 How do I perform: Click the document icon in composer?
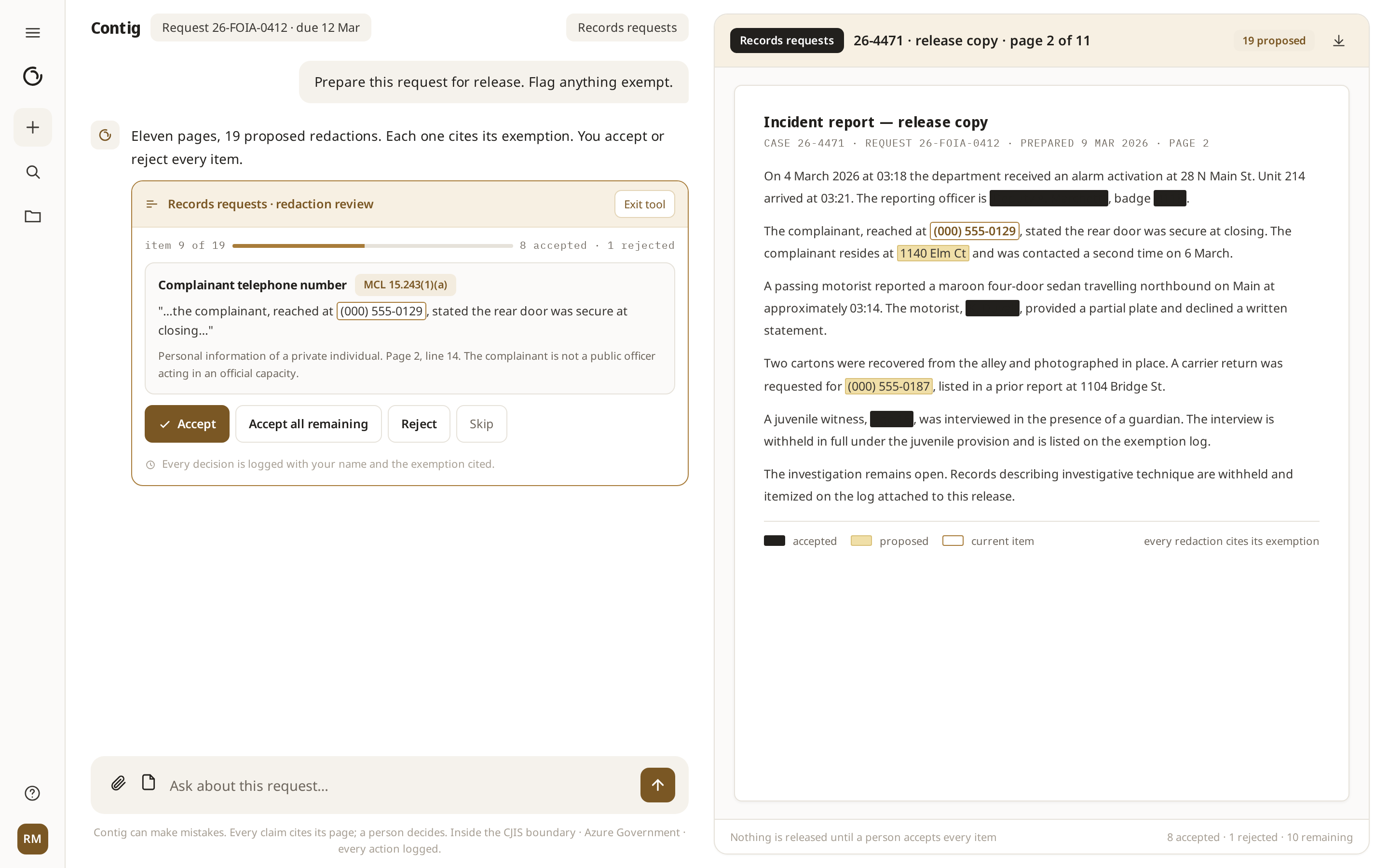149,782
